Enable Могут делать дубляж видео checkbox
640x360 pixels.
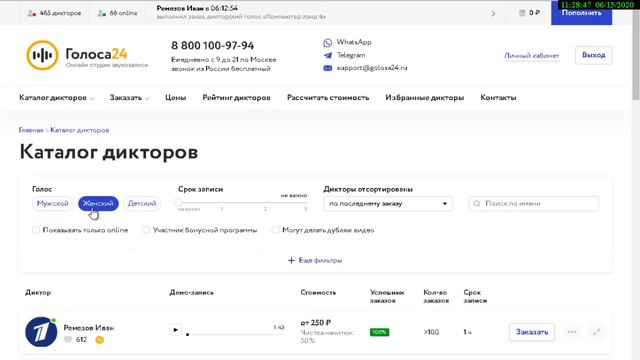click(276, 230)
